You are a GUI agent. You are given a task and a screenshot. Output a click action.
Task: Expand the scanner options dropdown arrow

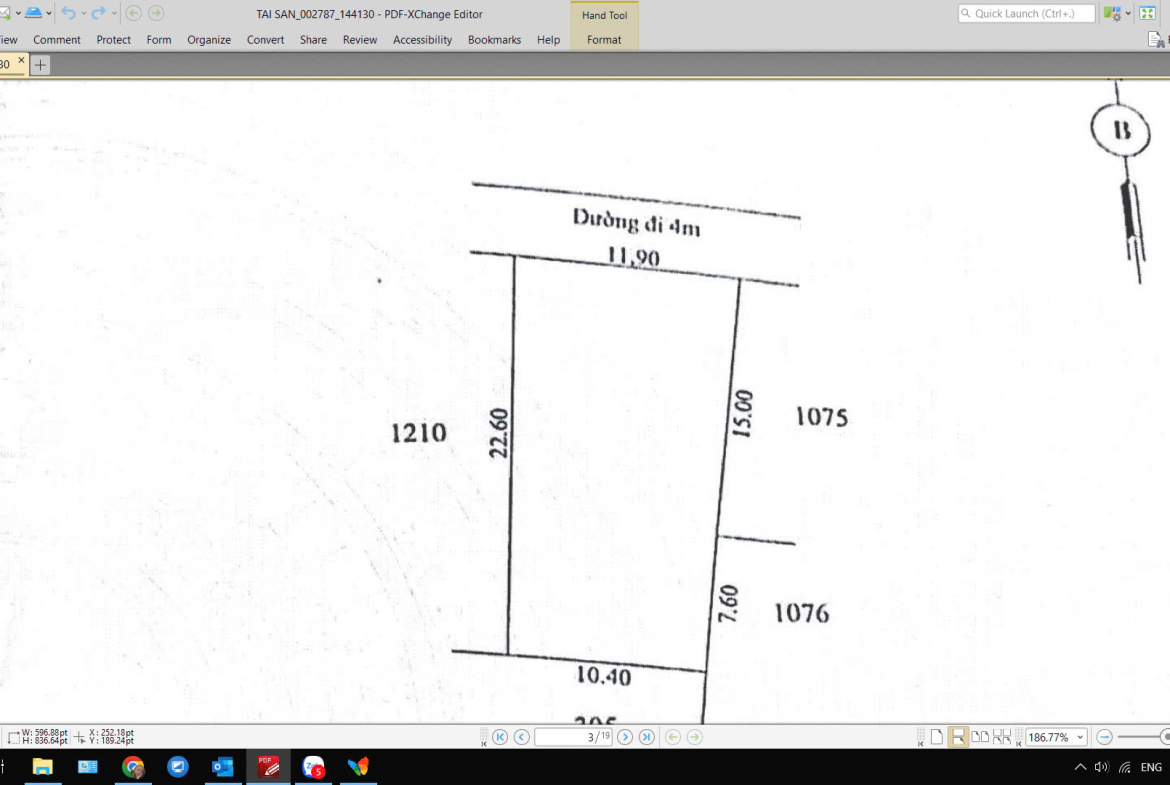(49, 13)
